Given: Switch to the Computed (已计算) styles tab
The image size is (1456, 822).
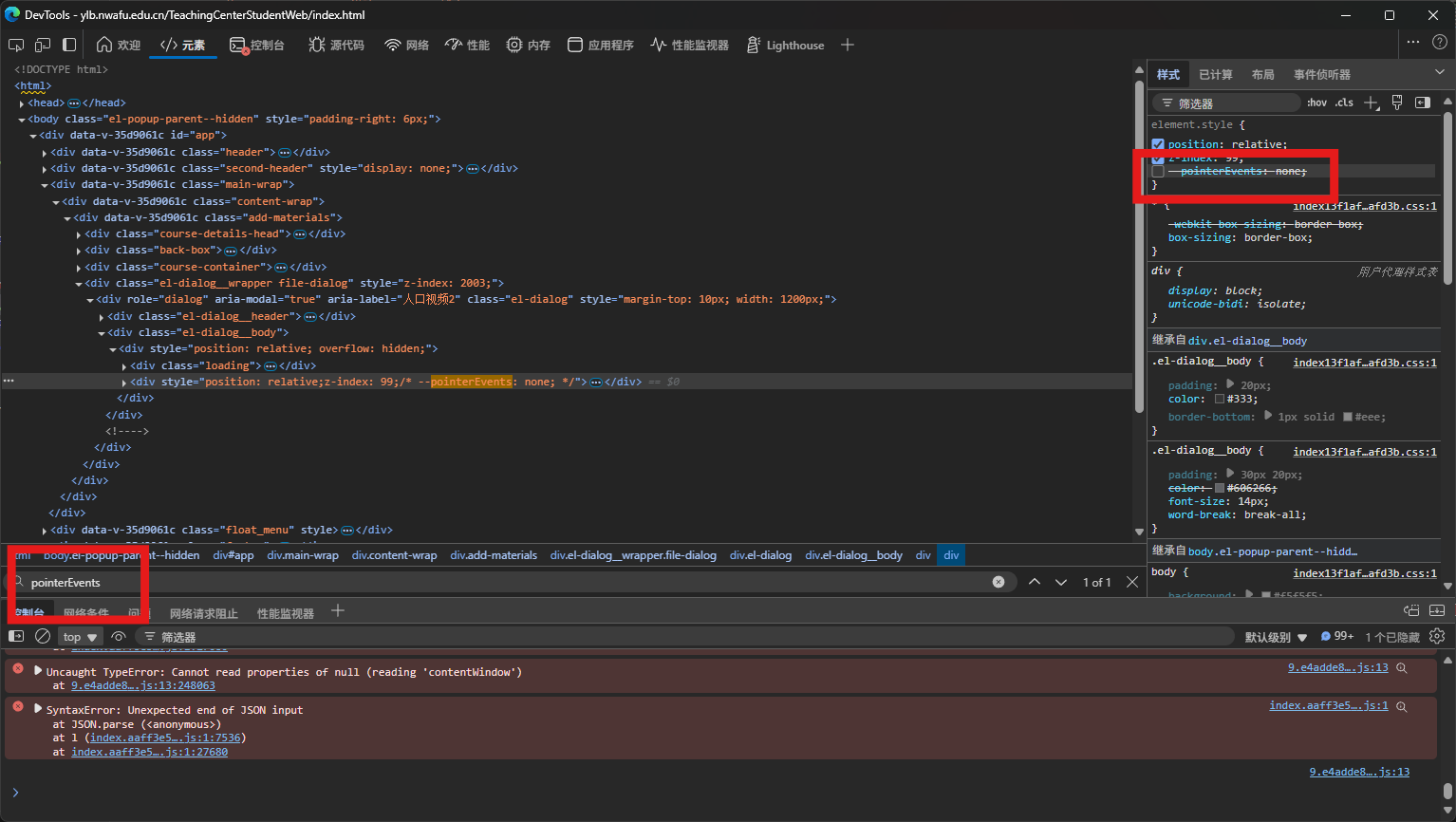Looking at the screenshot, I should pos(1215,74).
